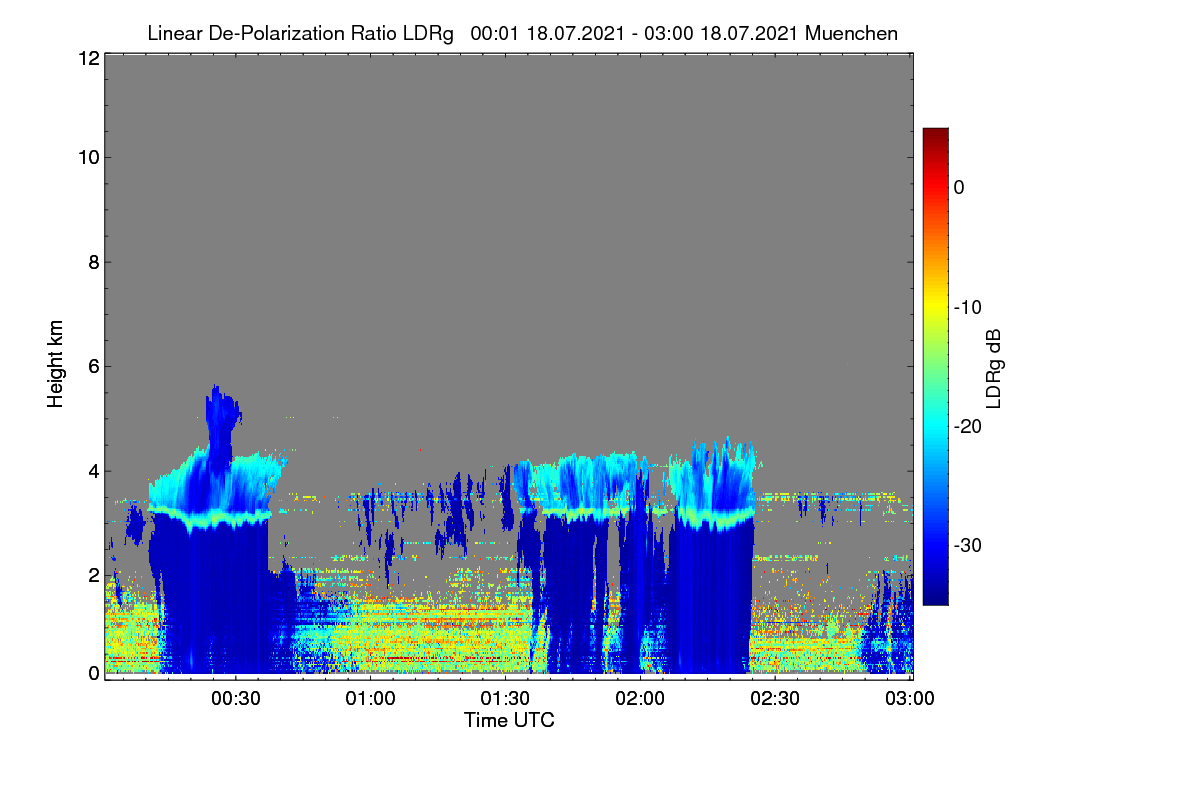Screen dimensions: 1200x800
Task: Click the 10 km height tick label
Action: coord(86,157)
